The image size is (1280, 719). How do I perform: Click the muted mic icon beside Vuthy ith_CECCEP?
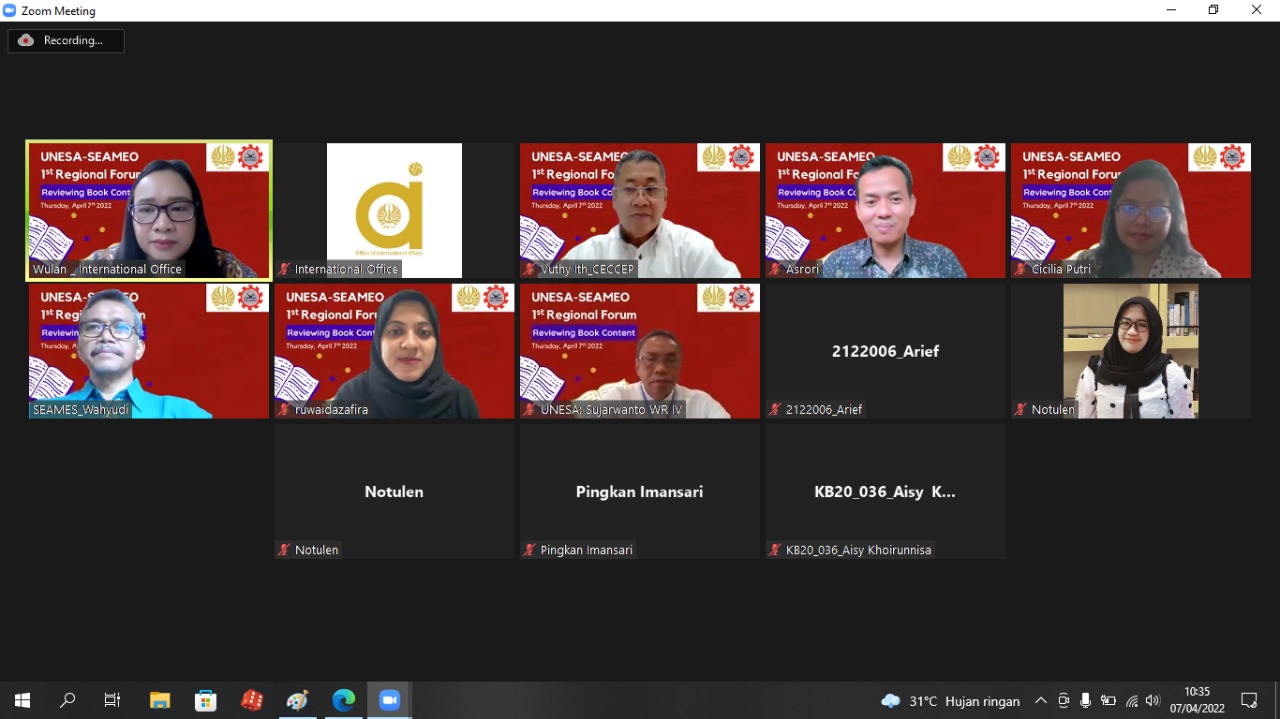[x=530, y=269]
